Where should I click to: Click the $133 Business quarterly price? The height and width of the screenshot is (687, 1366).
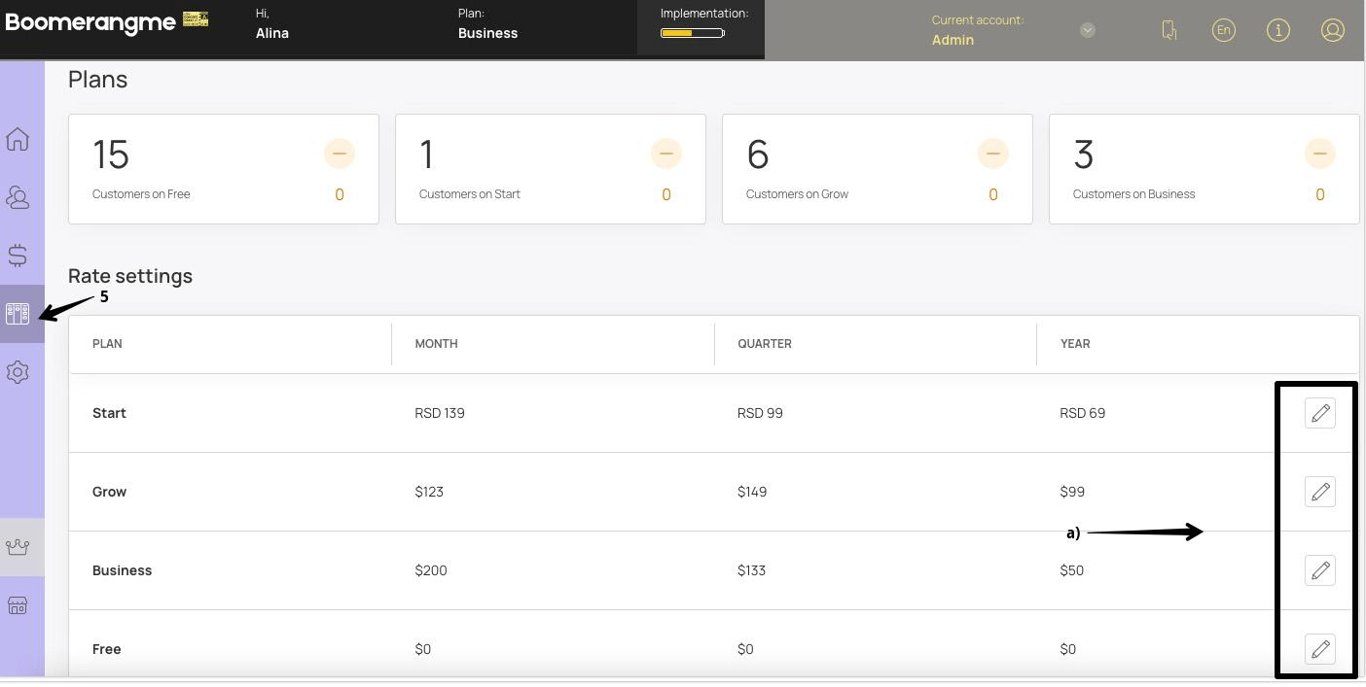[751, 571]
